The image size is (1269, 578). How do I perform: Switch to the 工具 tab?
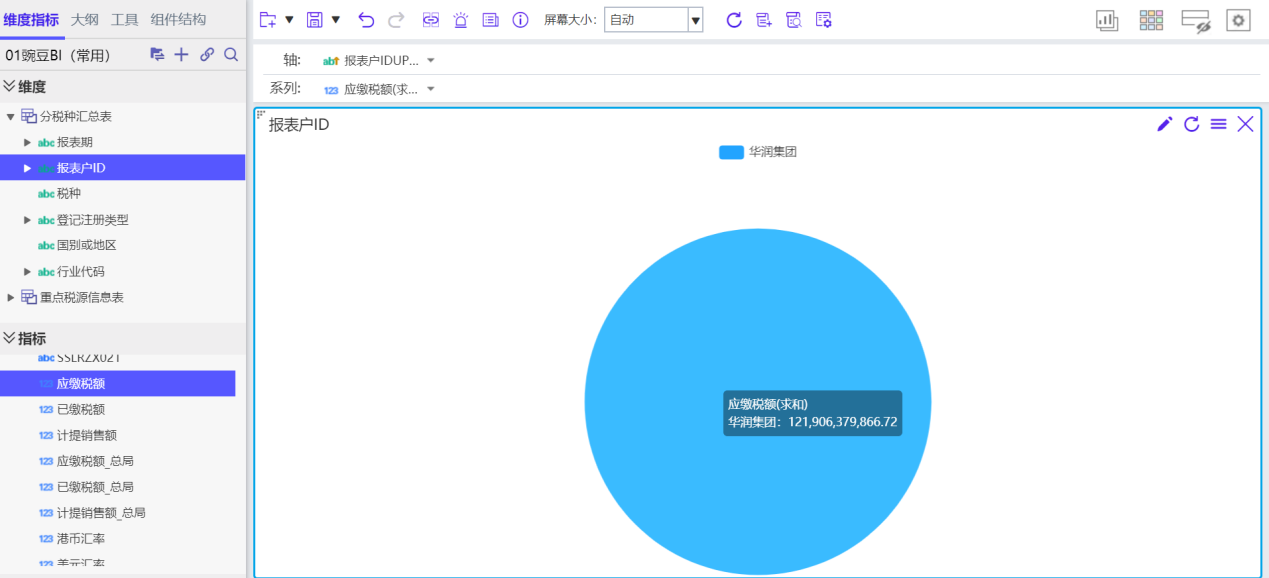point(125,20)
